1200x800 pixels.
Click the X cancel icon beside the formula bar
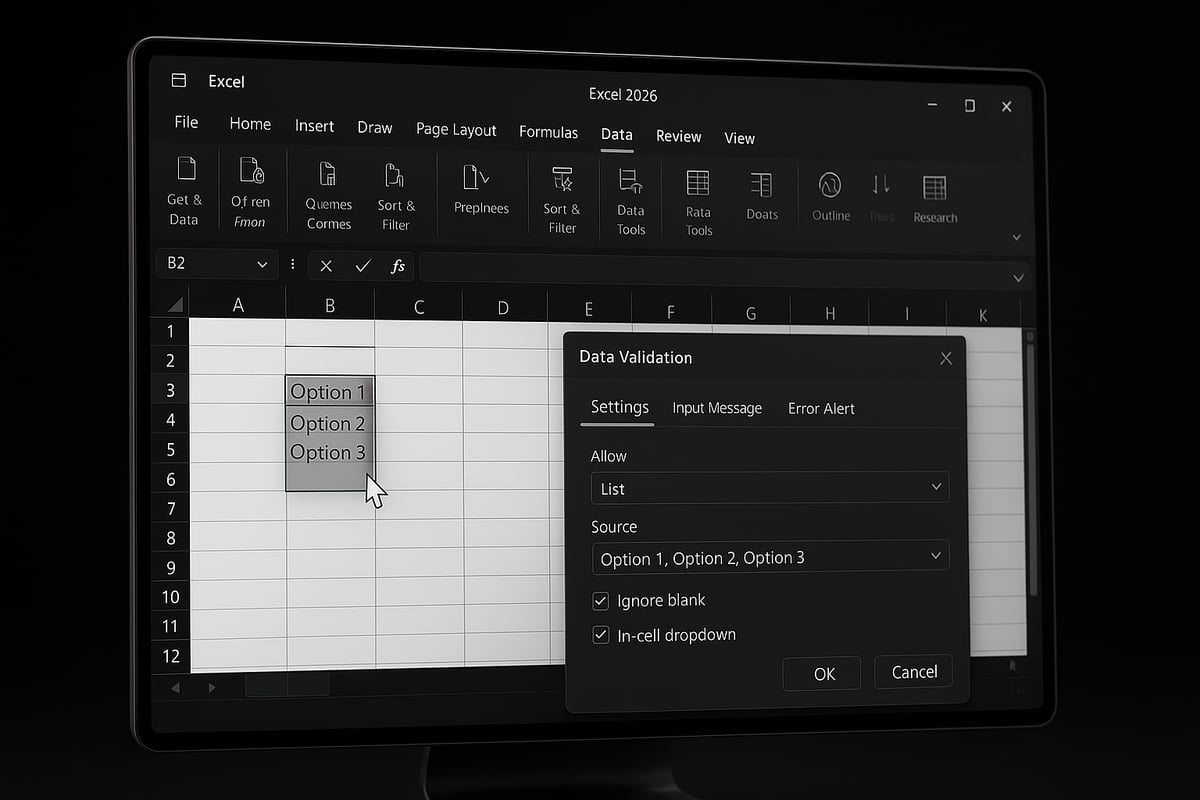[x=326, y=266]
